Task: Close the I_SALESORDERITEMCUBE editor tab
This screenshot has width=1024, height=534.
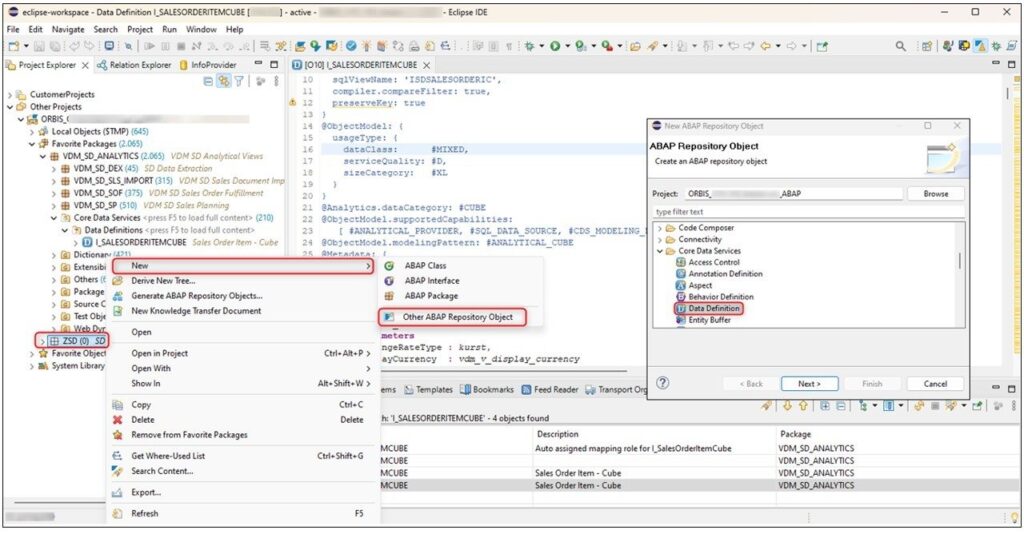Action: [x=426, y=65]
